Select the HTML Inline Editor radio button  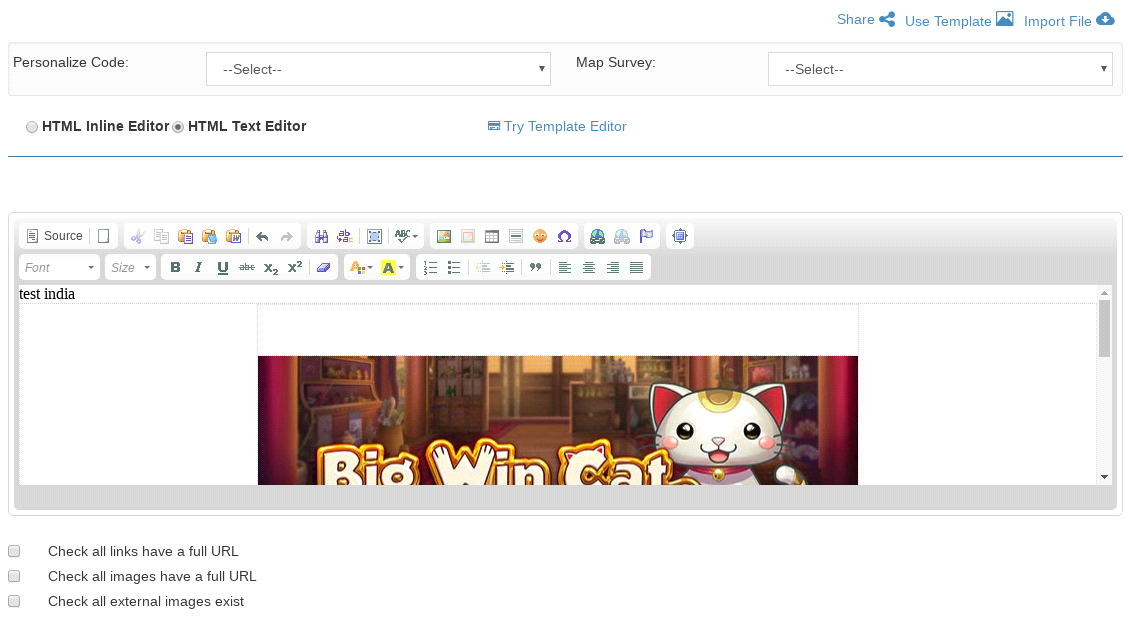coord(32,127)
